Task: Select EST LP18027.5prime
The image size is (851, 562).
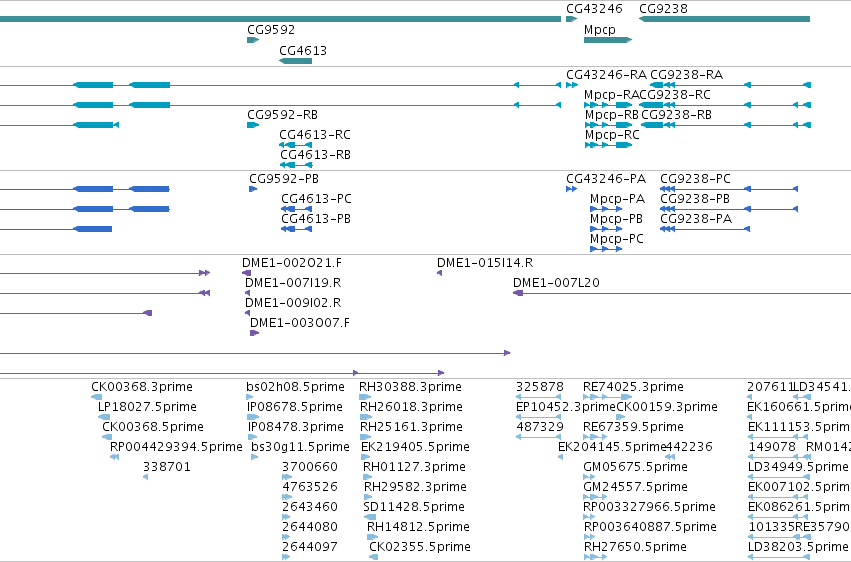Action: (x=147, y=407)
